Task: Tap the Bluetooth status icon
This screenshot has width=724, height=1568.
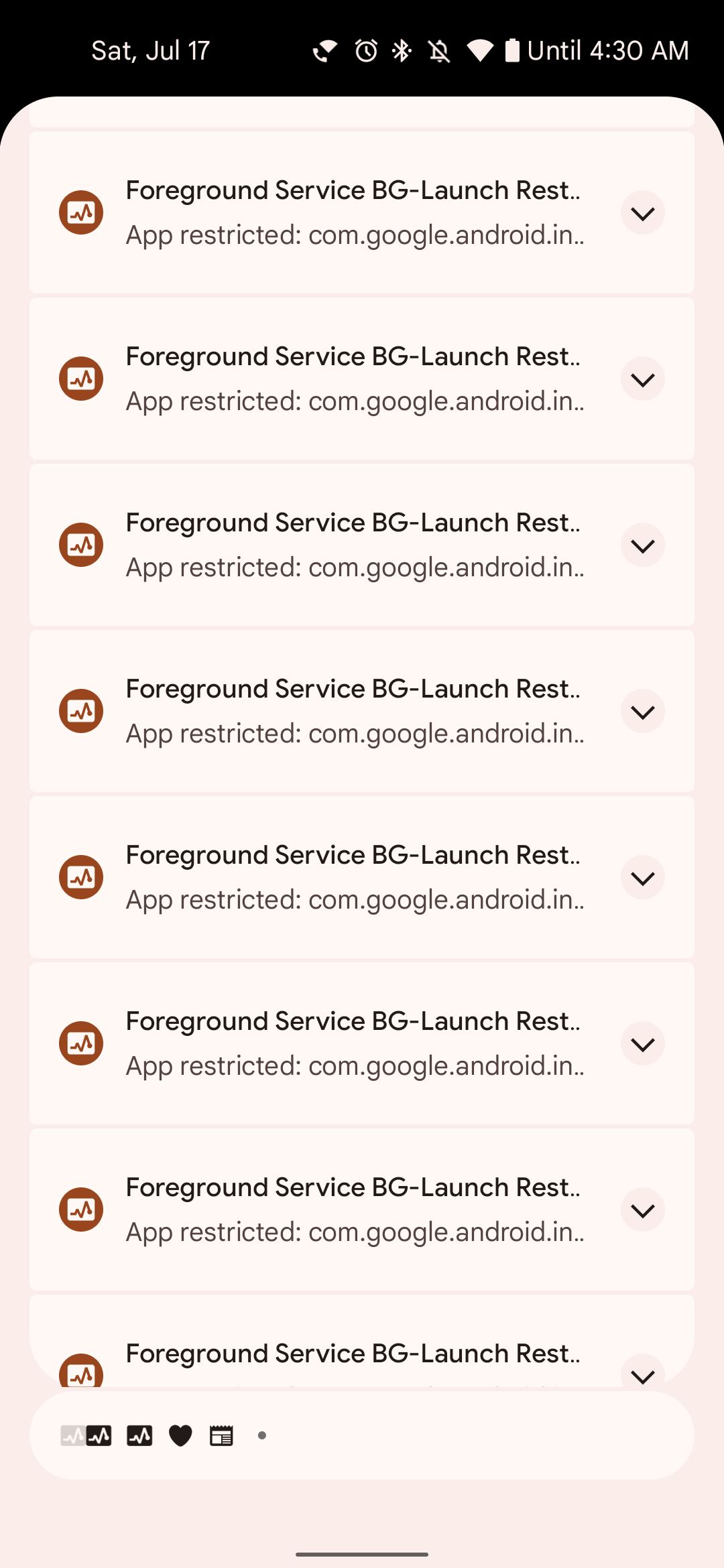Action: coord(402,51)
